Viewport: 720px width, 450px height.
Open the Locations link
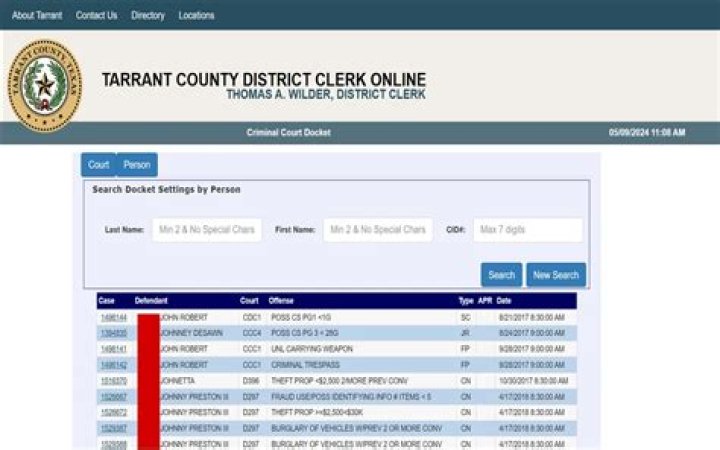196,15
